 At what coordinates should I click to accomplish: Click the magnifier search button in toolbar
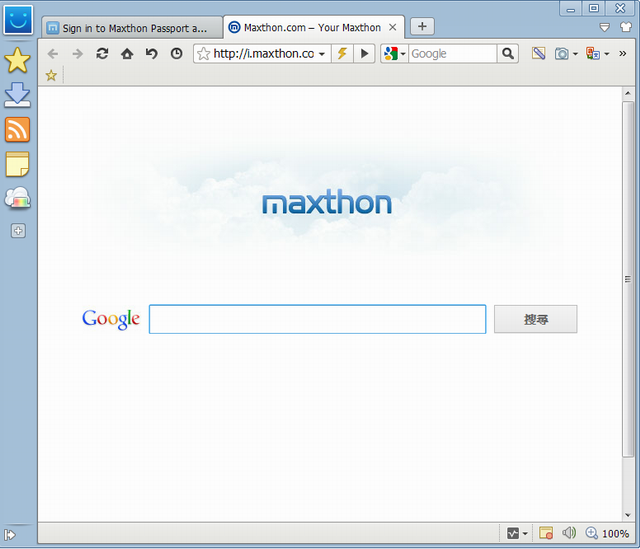coord(508,53)
